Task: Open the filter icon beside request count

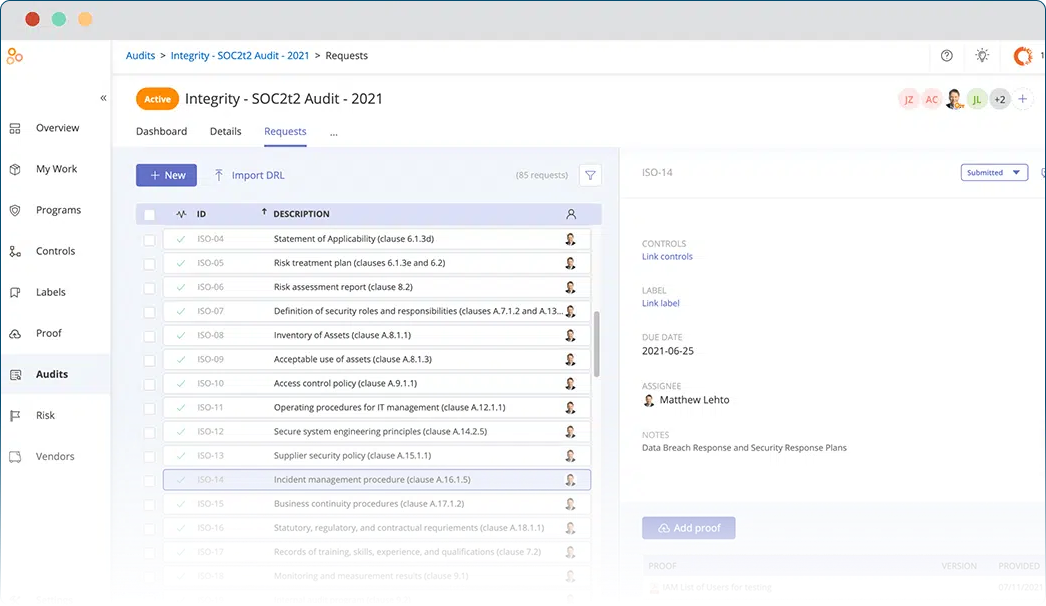Action: [590, 175]
